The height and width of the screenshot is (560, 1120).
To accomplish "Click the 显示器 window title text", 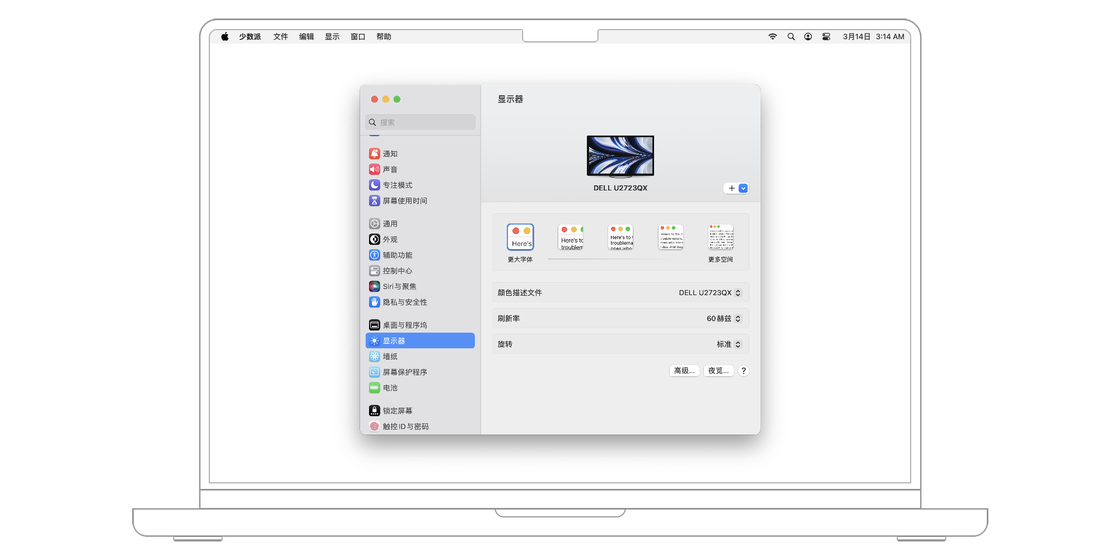I will tap(511, 99).
